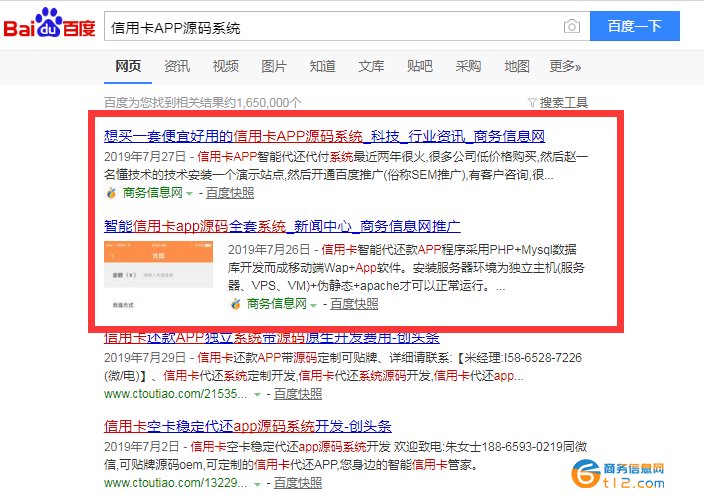704x502 pixels.
Task: Open the 知道 tab
Action: pyautogui.click(x=322, y=66)
